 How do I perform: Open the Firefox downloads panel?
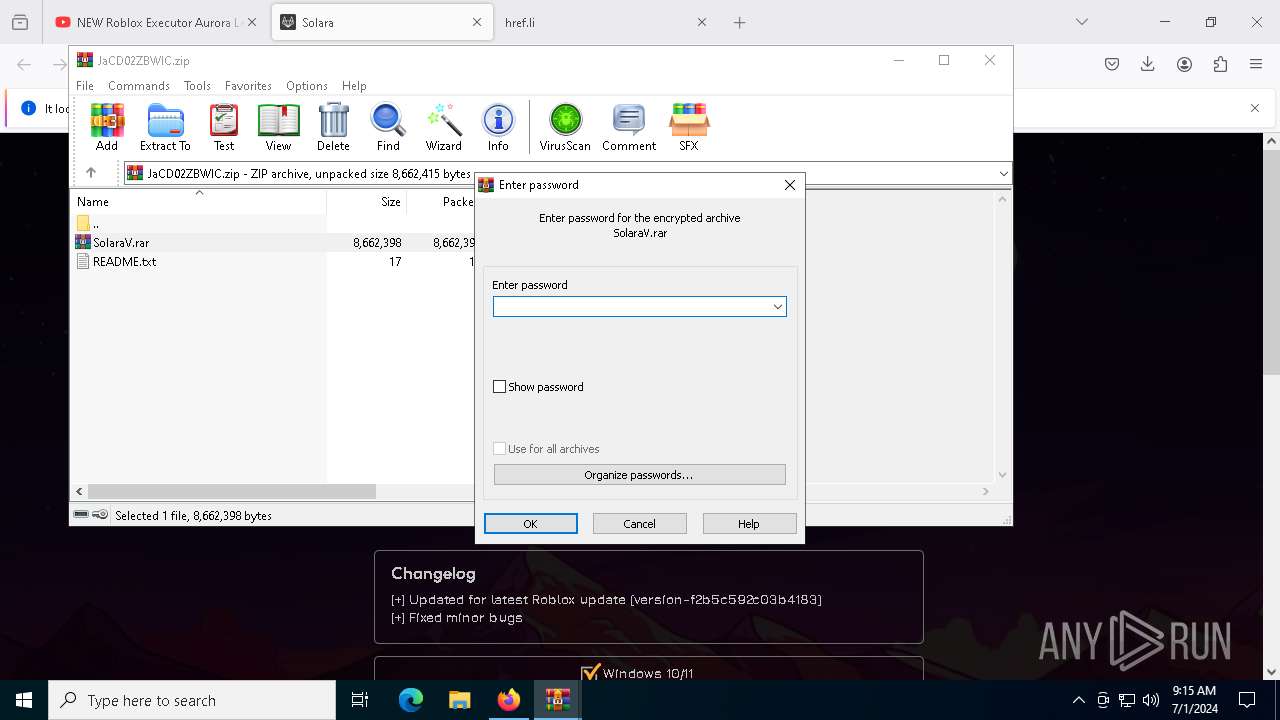[x=1148, y=64]
